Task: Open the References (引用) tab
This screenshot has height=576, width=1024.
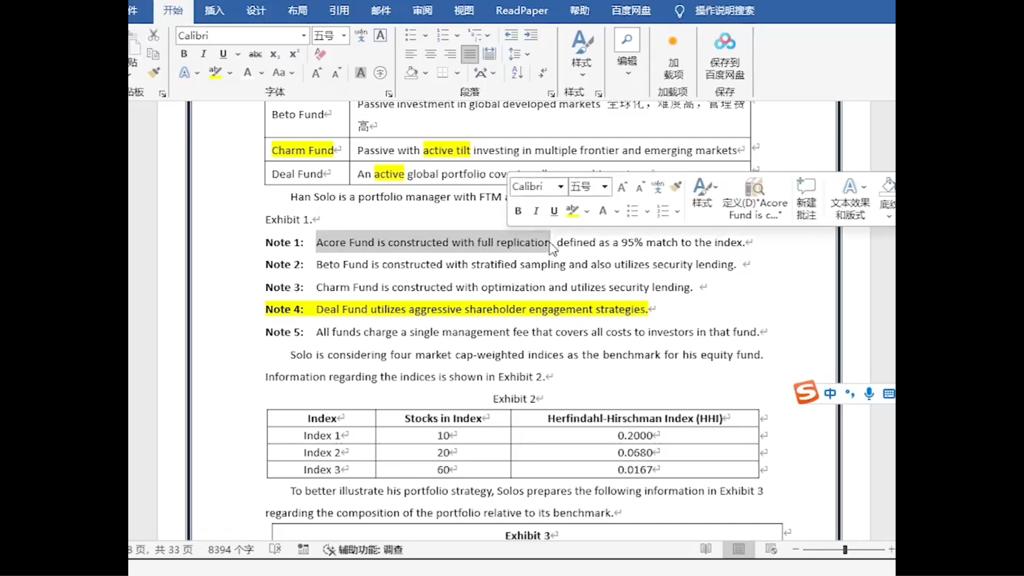Action: (x=339, y=10)
